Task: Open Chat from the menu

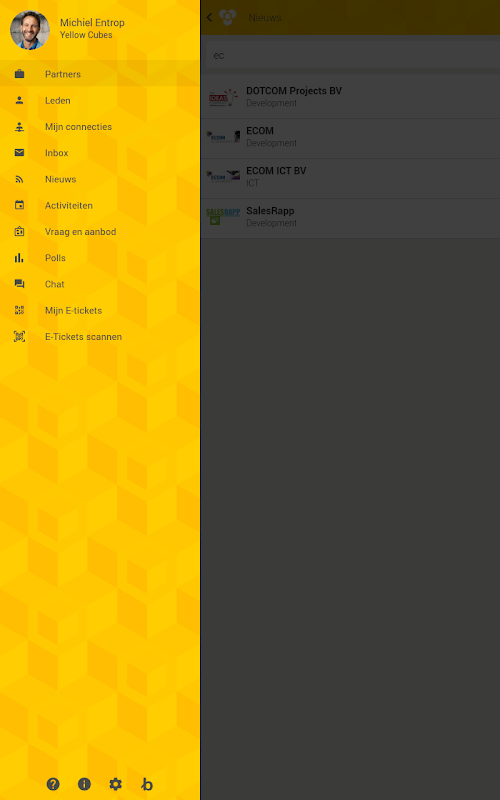Action: 100,284
